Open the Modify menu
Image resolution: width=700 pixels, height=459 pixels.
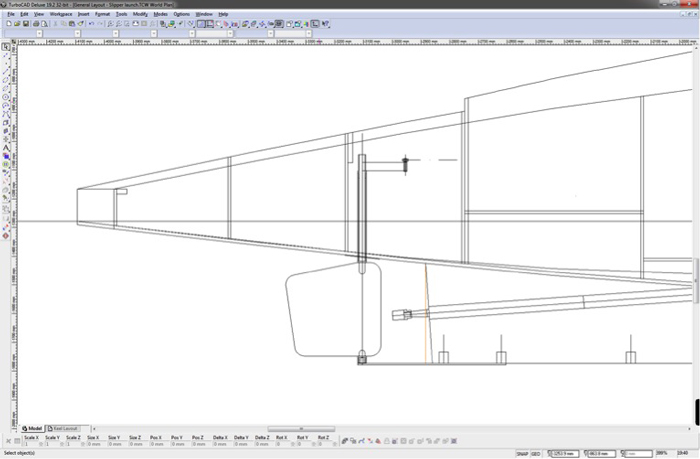[x=140, y=14]
